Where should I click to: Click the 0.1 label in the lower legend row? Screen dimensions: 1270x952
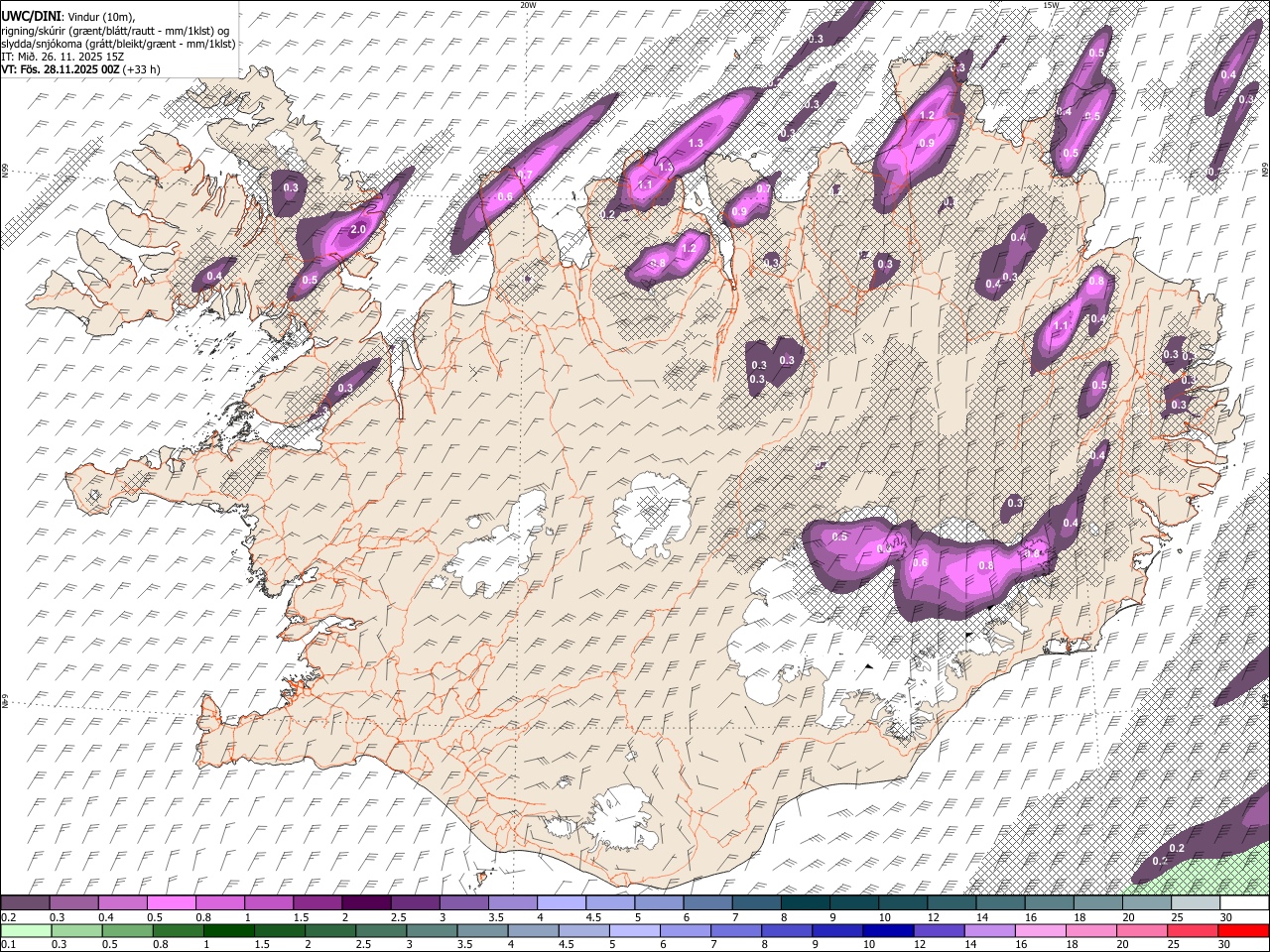[x=8, y=945]
